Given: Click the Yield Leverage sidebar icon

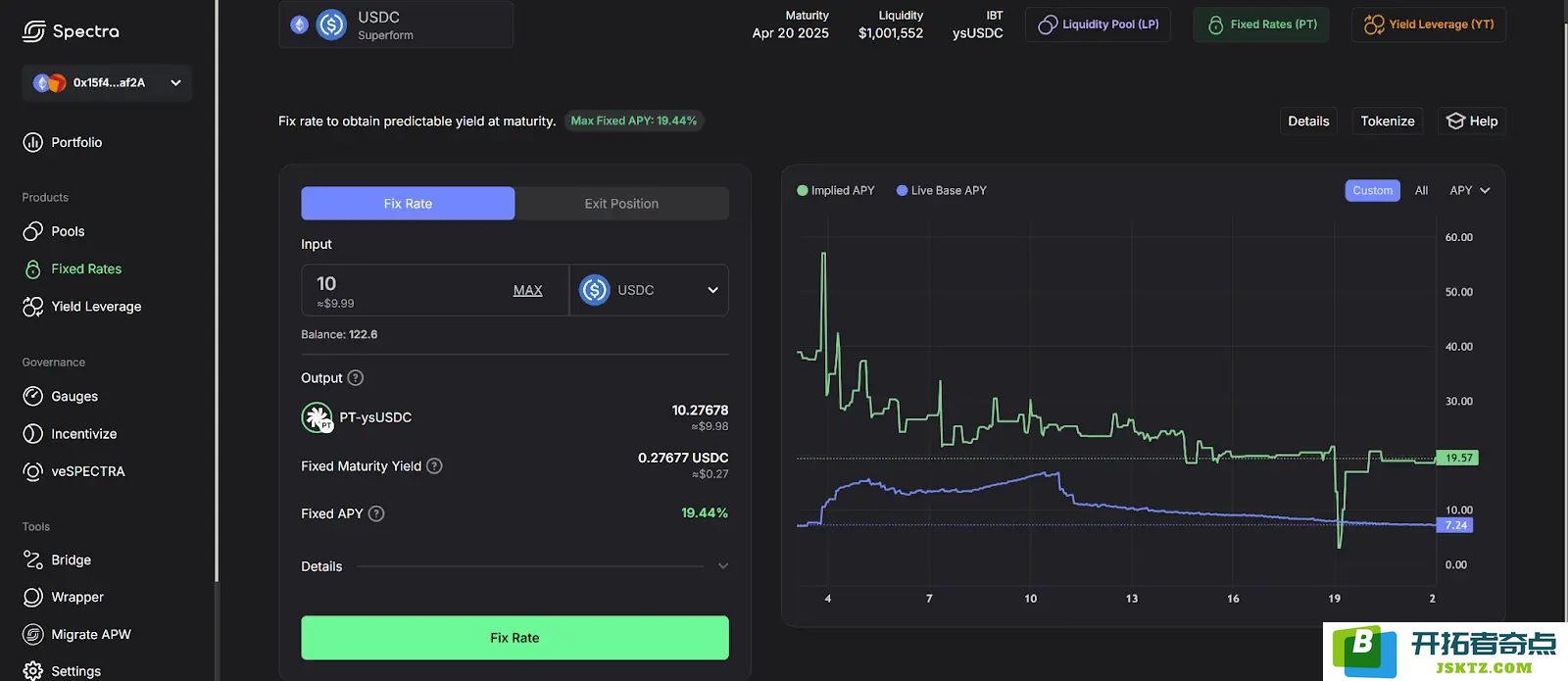Looking at the screenshot, I should point(32,306).
